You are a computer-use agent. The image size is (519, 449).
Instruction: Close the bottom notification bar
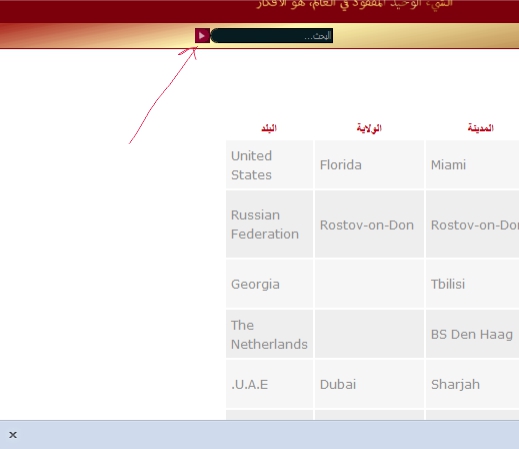[x=13, y=435]
